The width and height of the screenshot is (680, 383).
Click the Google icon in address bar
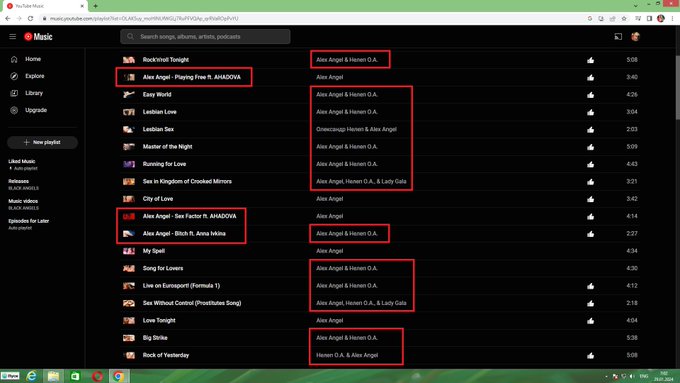[x=590, y=18]
